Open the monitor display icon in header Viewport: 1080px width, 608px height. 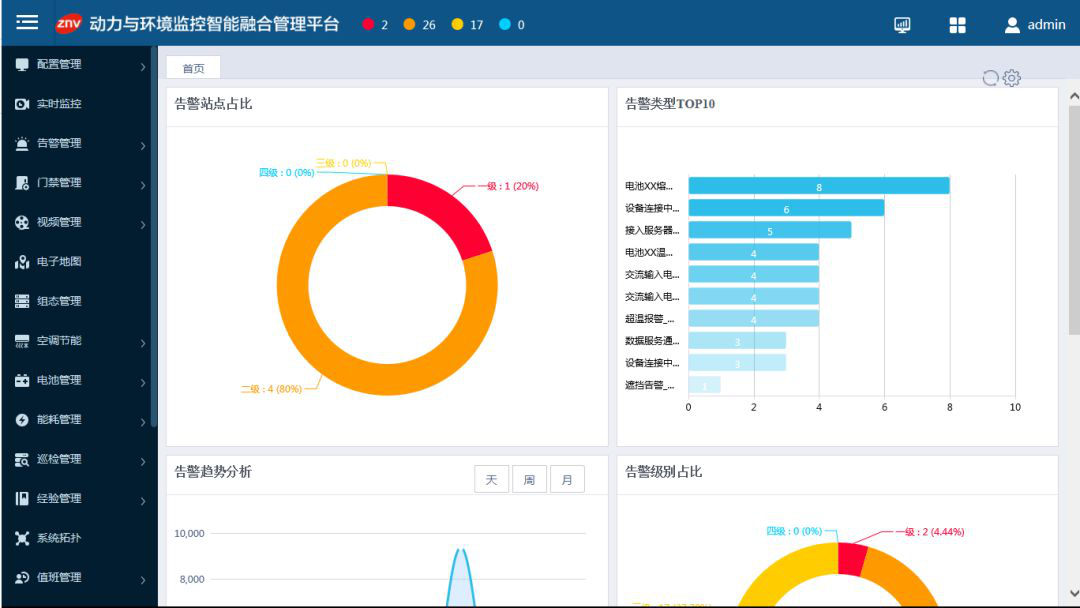[x=902, y=25]
